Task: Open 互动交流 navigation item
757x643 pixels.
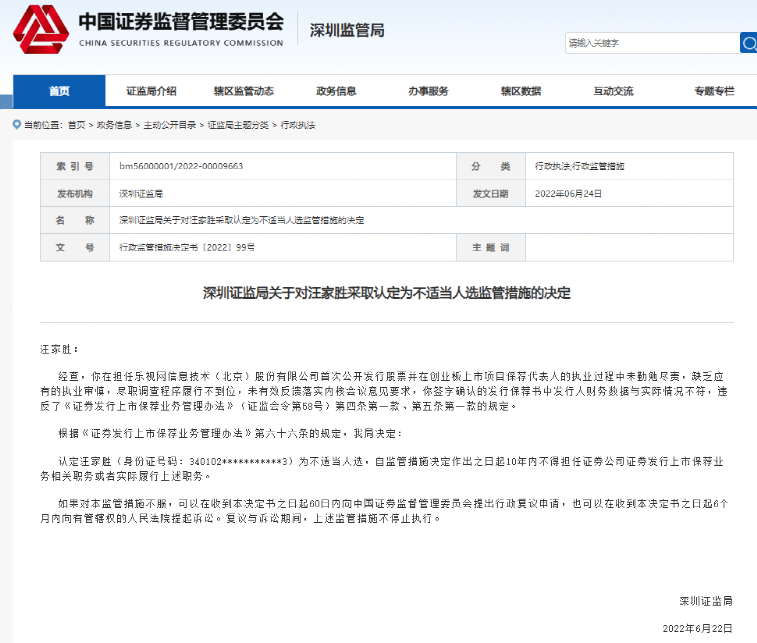Action: [x=612, y=91]
